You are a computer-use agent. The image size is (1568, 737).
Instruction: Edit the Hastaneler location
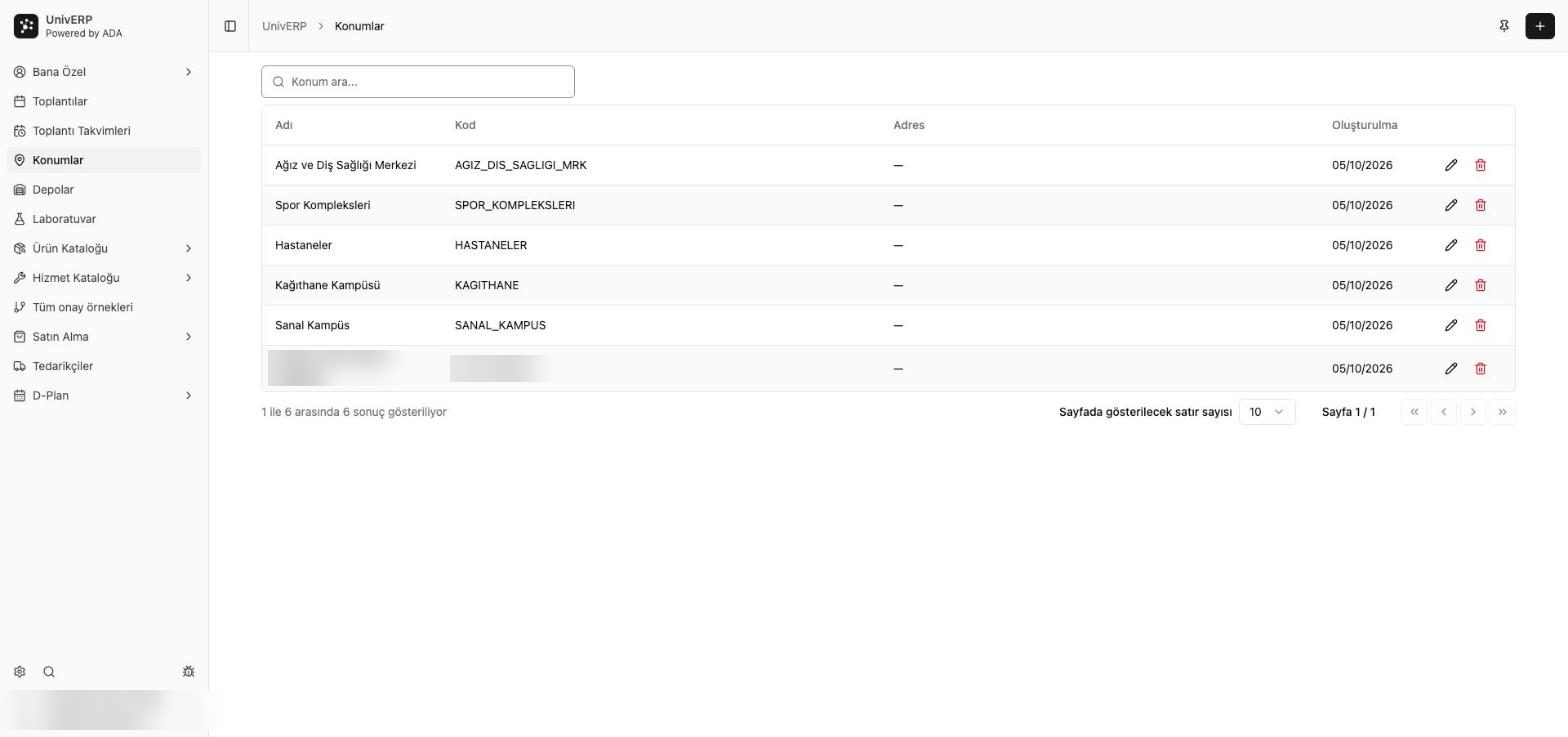[x=1451, y=245]
